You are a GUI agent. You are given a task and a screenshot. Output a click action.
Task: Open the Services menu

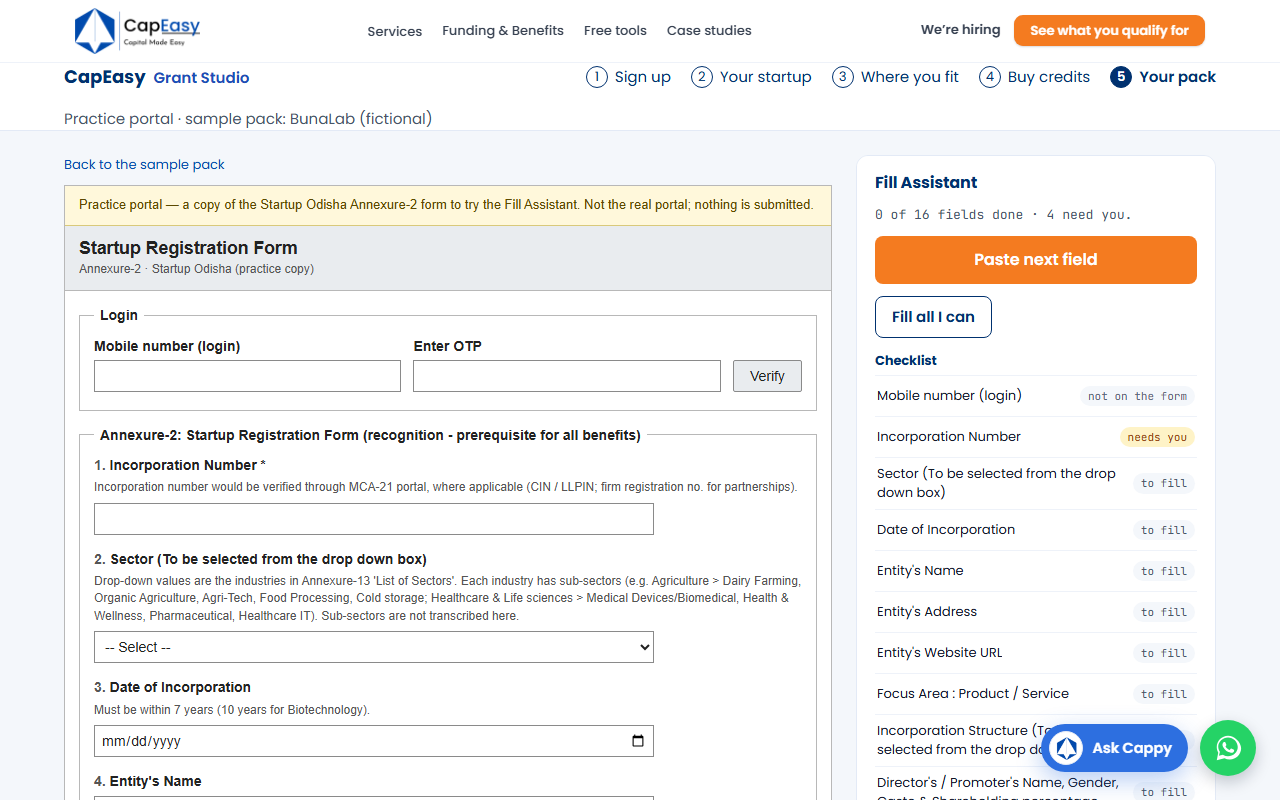[395, 31]
